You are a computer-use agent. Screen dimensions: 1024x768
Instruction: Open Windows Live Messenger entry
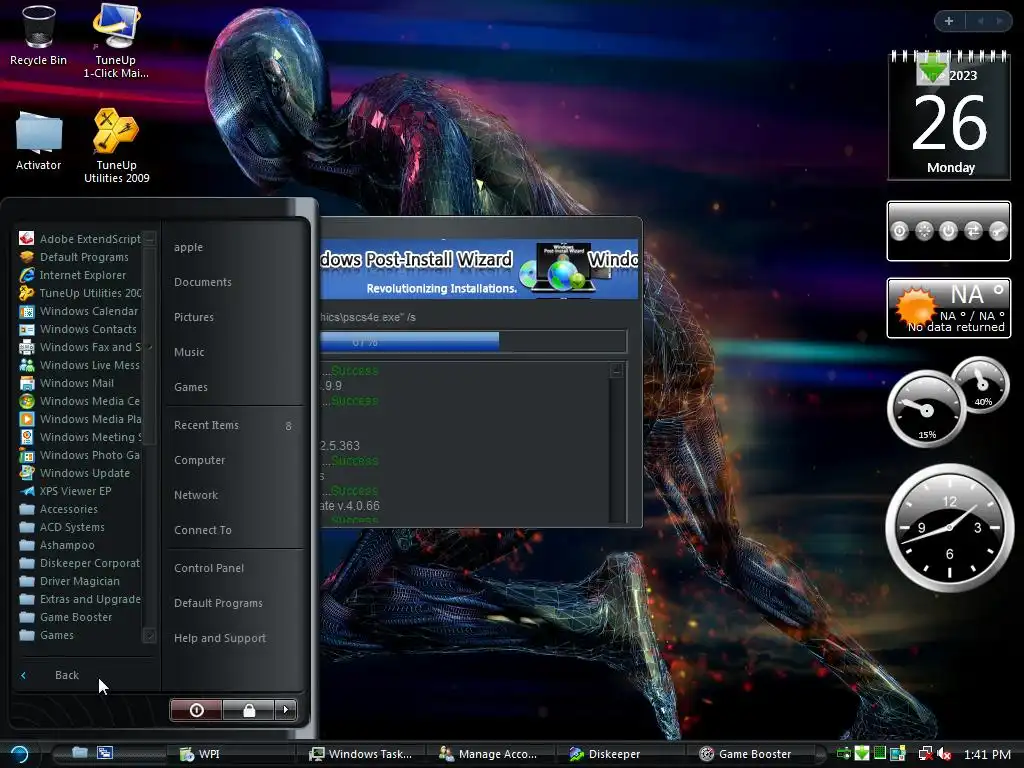(x=80, y=365)
